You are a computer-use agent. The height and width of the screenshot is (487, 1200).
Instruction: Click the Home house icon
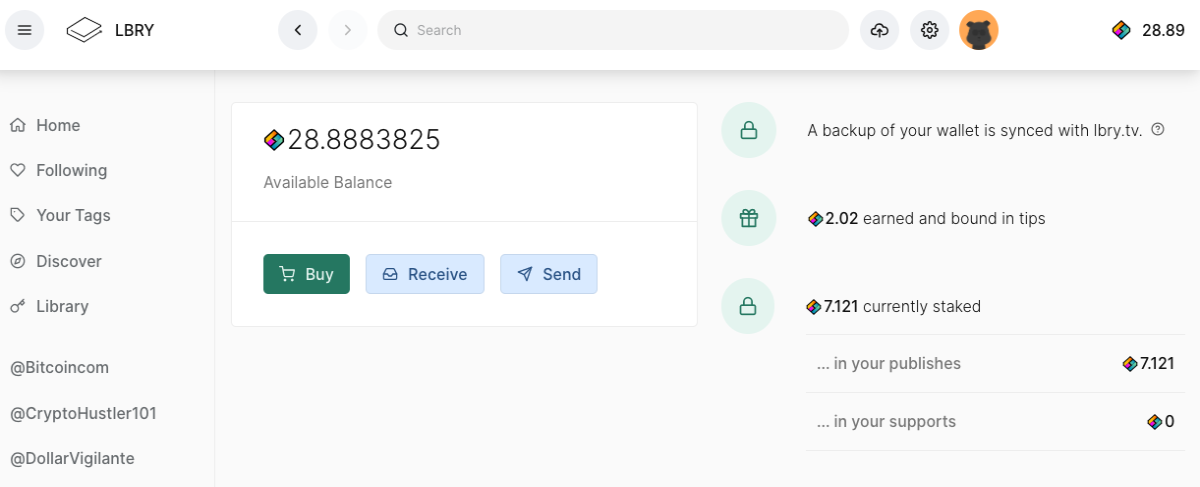pos(17,125)
